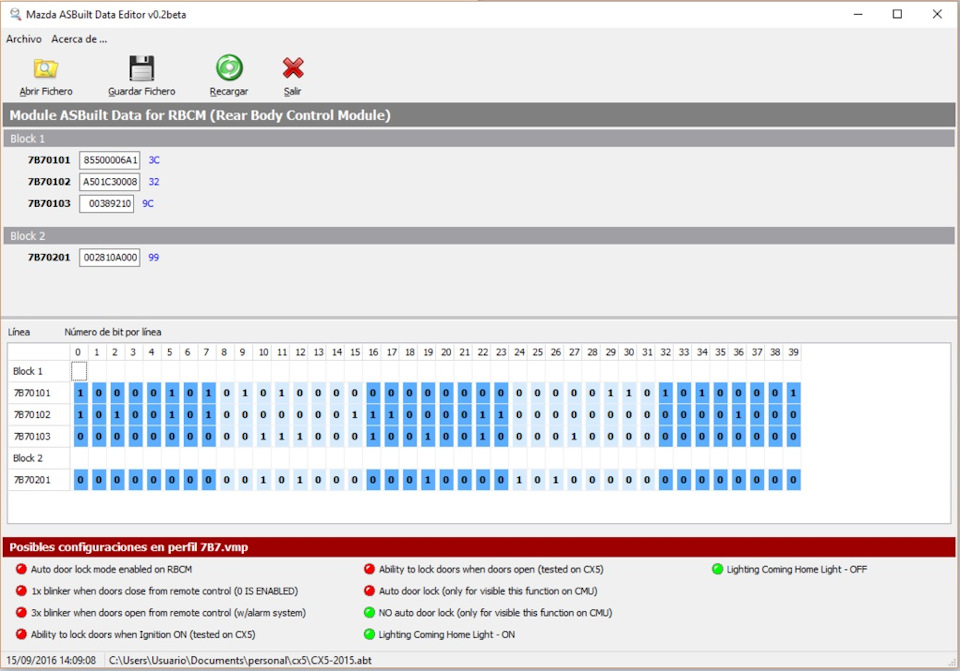Minimize the ASBuilt Data Editor window
This screenshot has height=671, width=960.
pyautogui.click(x=858, y=14)
